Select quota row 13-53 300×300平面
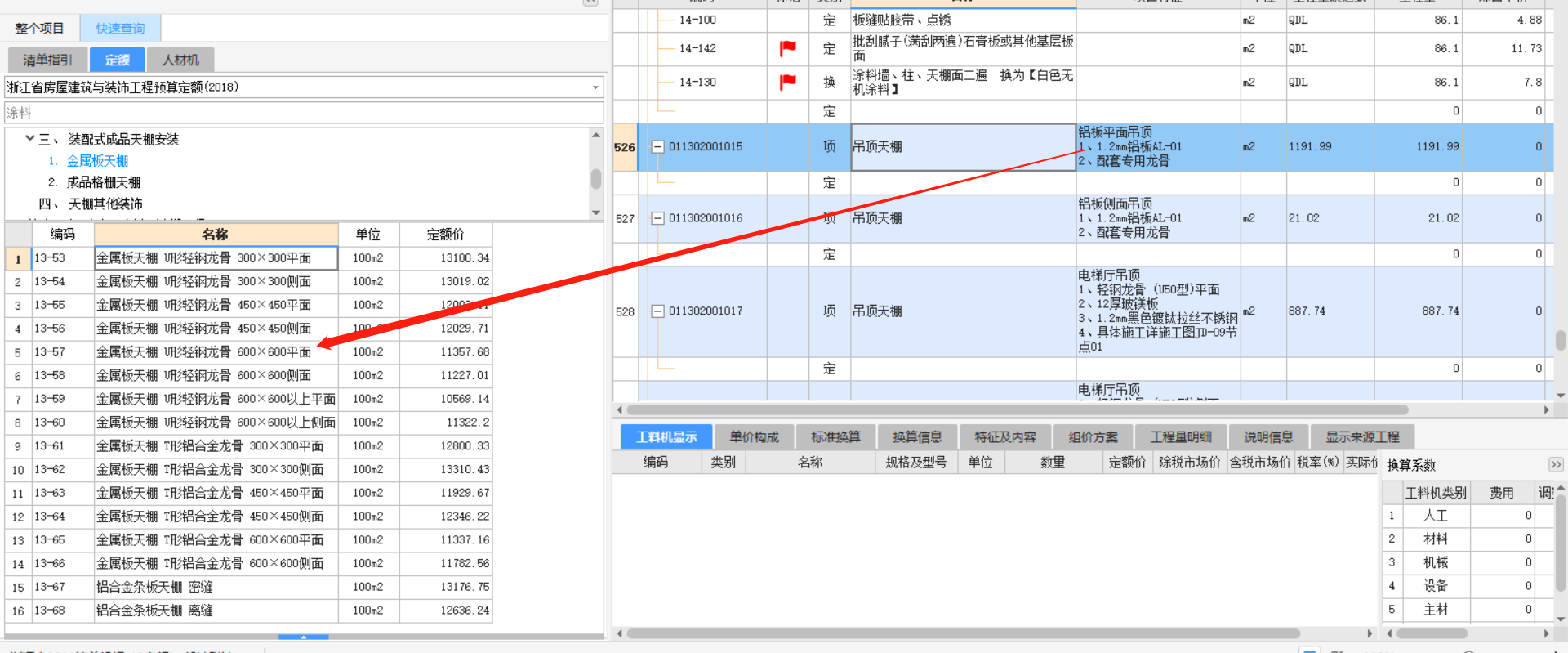This screenshot has width=1568, height=653. [248, 258]
